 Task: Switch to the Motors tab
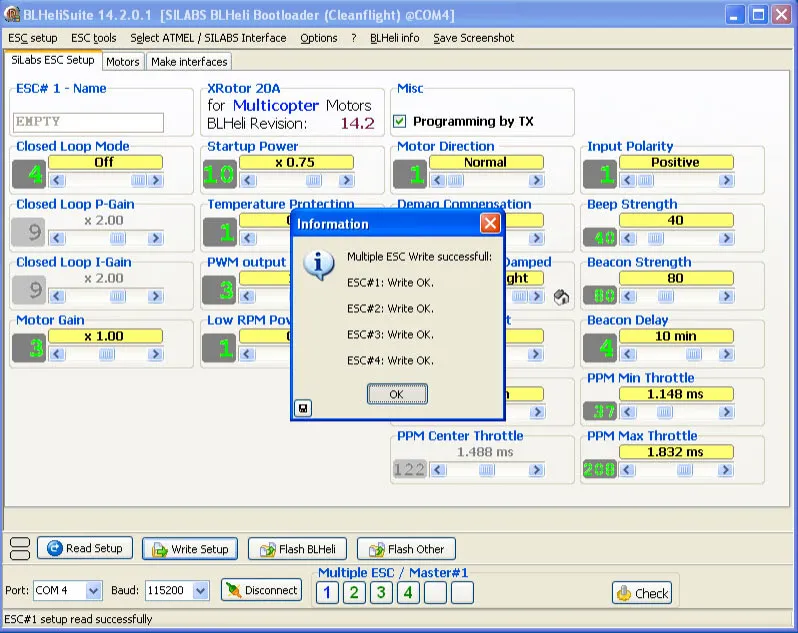coord(123,62)
